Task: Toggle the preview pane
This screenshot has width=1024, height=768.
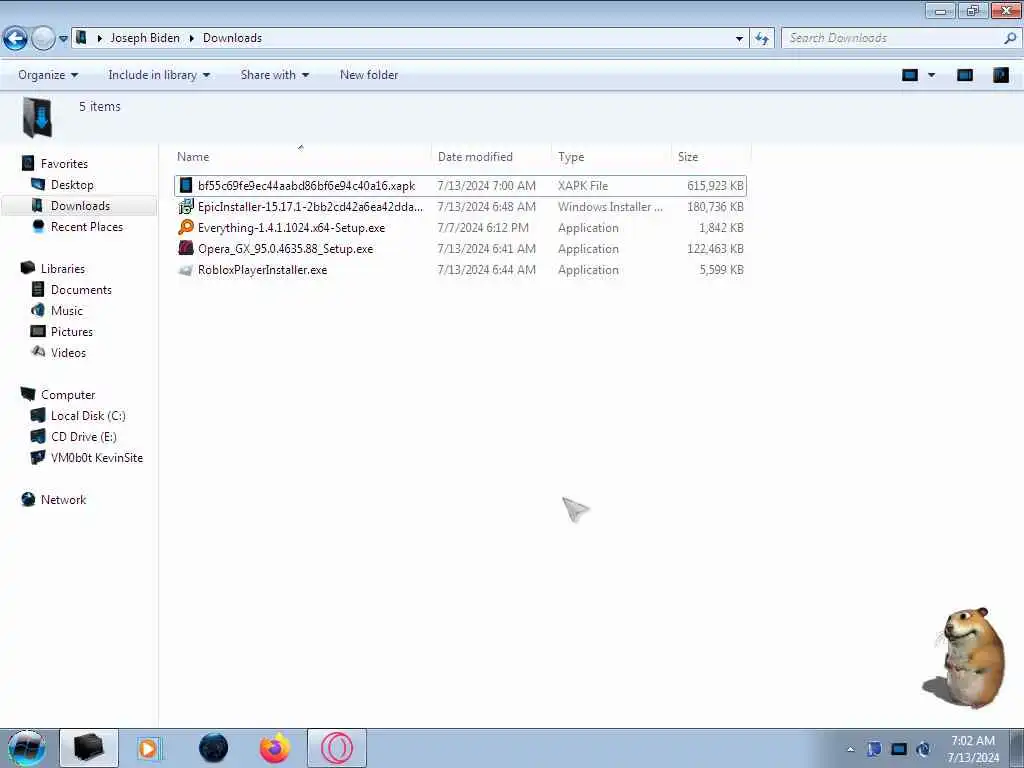Action: (965, 75)
